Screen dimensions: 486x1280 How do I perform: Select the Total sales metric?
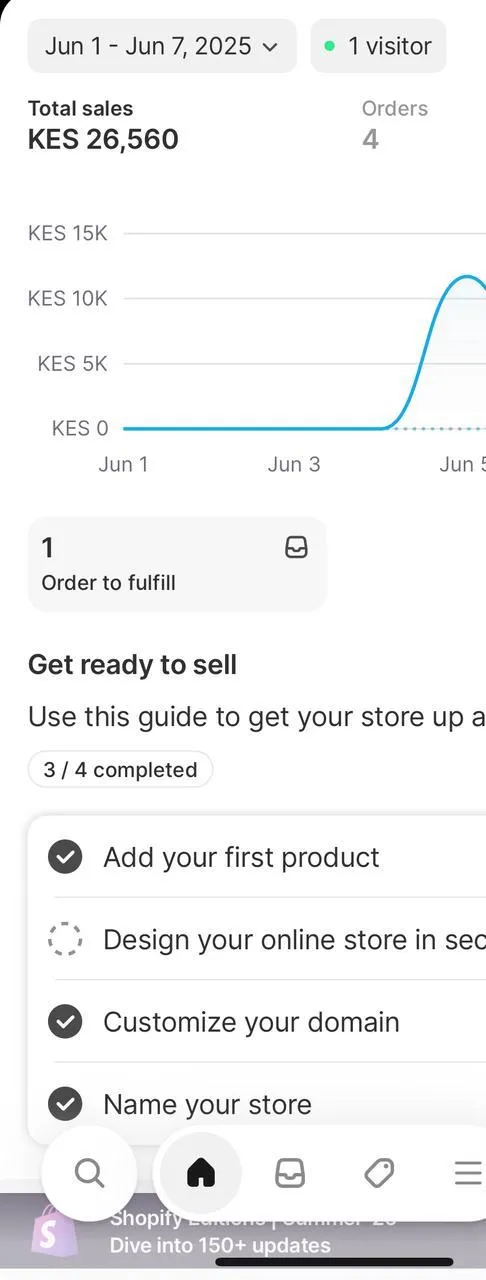pyautogui.click(x=103, y=124)
